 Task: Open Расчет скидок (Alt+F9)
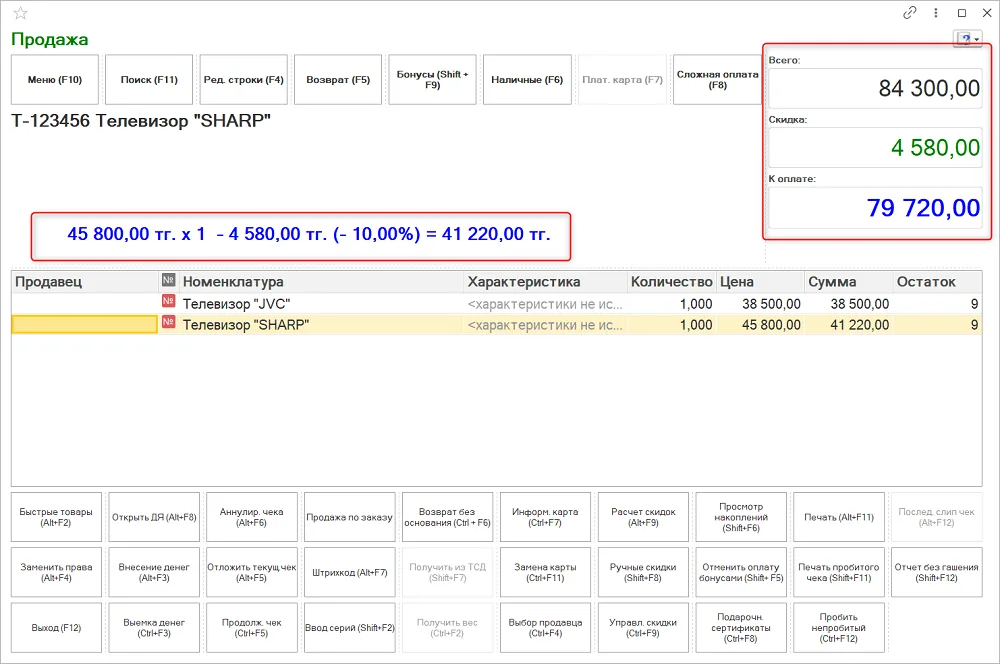(x=643, y=517)
